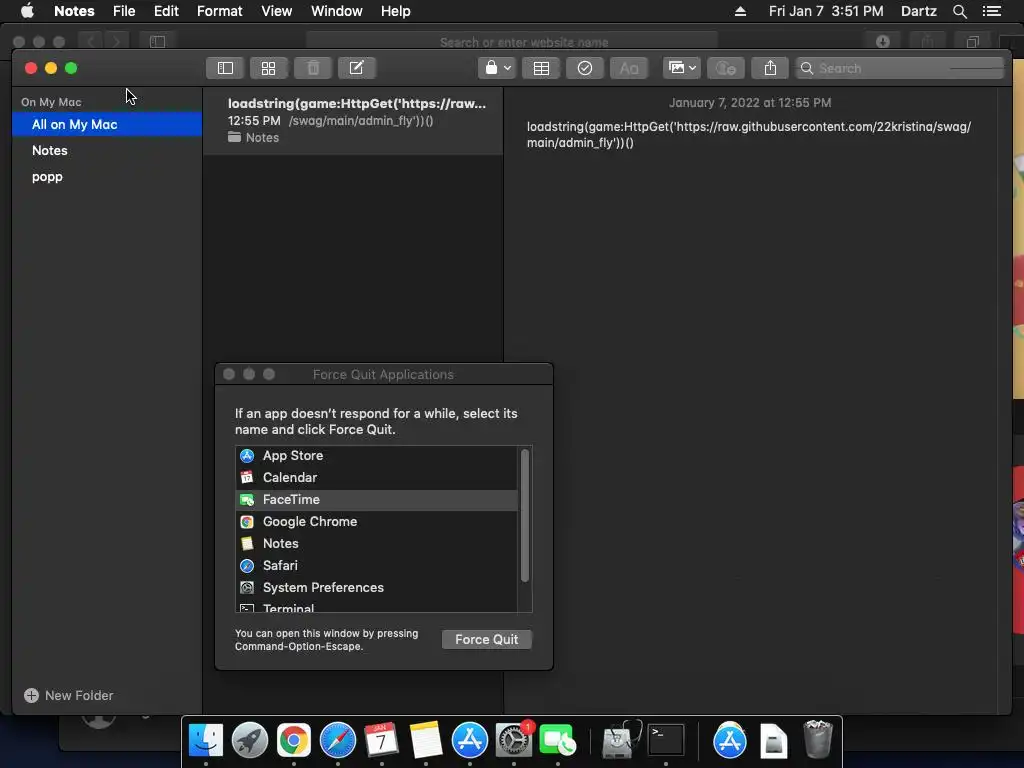Insert a table using the table icon
The width and height of the screenshot is (1024, 768).
[541, 68]
